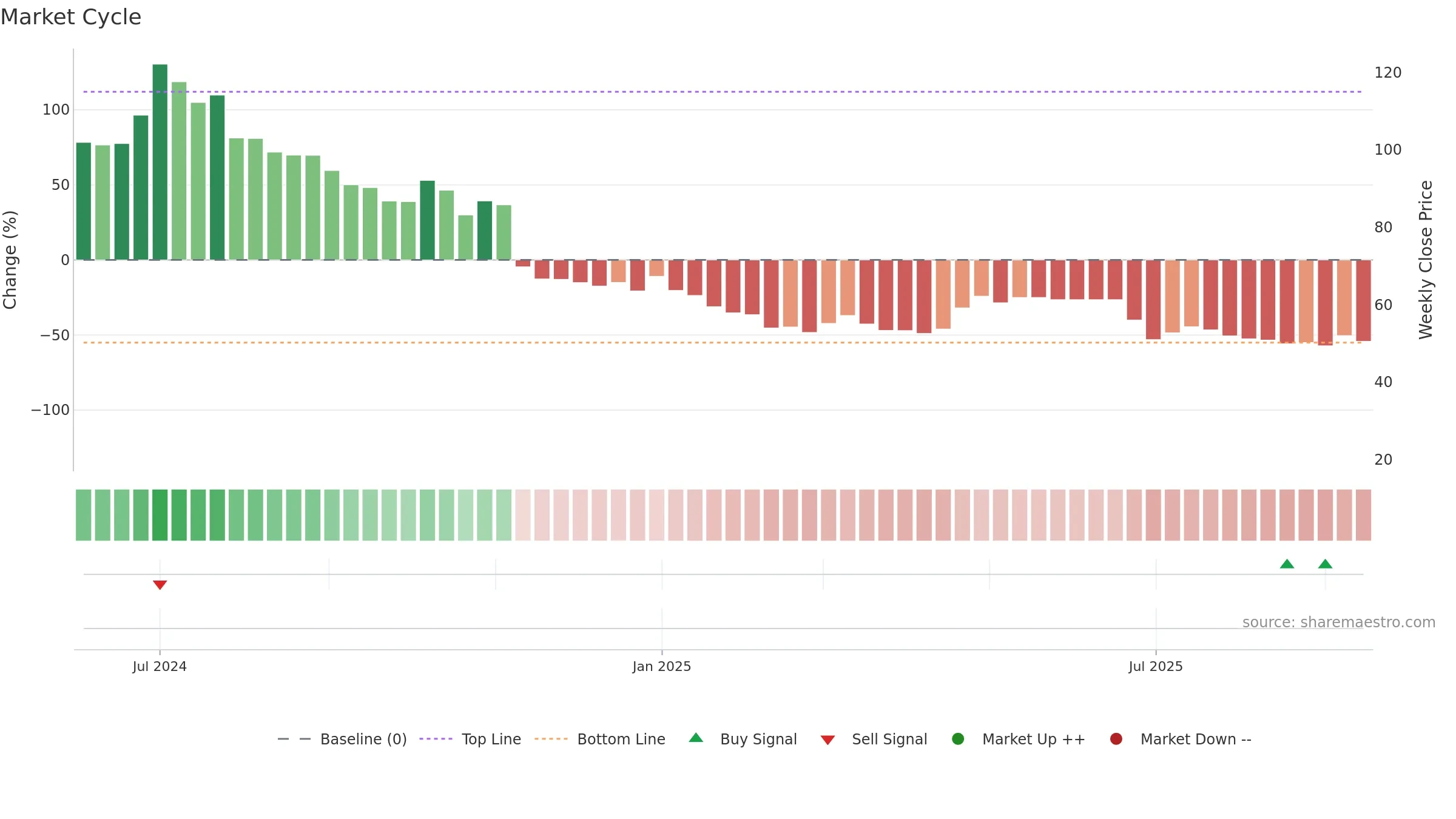Click the red sell signal marker at Jul 2024

click(x=160, y=585)
